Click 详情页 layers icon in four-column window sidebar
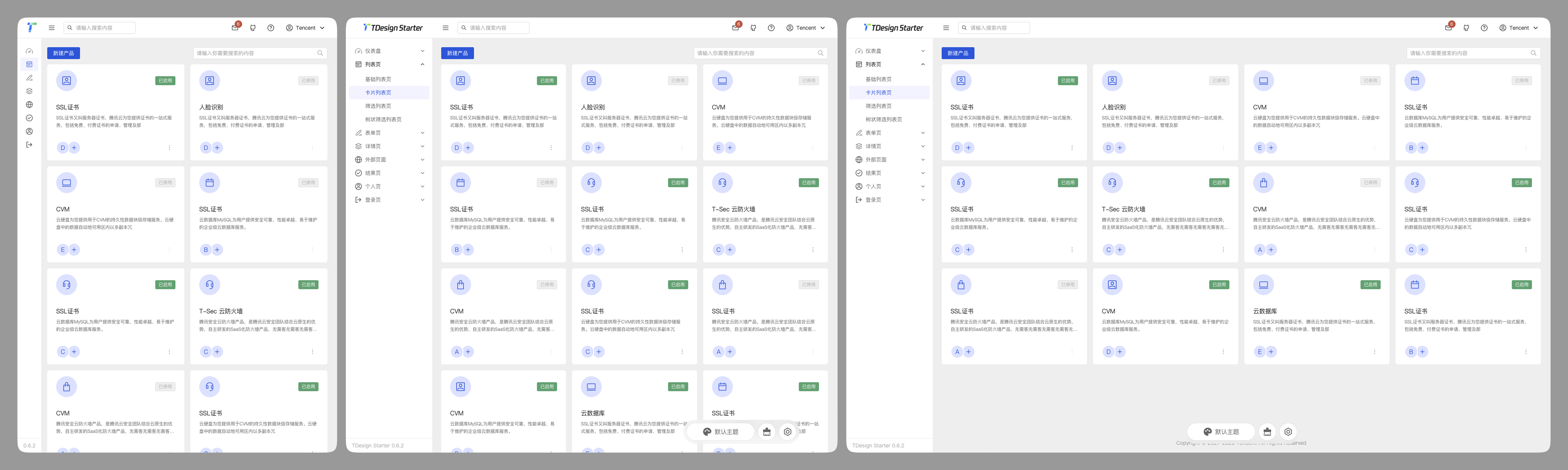Screen dimensions: 1568x470 [859, 146]
